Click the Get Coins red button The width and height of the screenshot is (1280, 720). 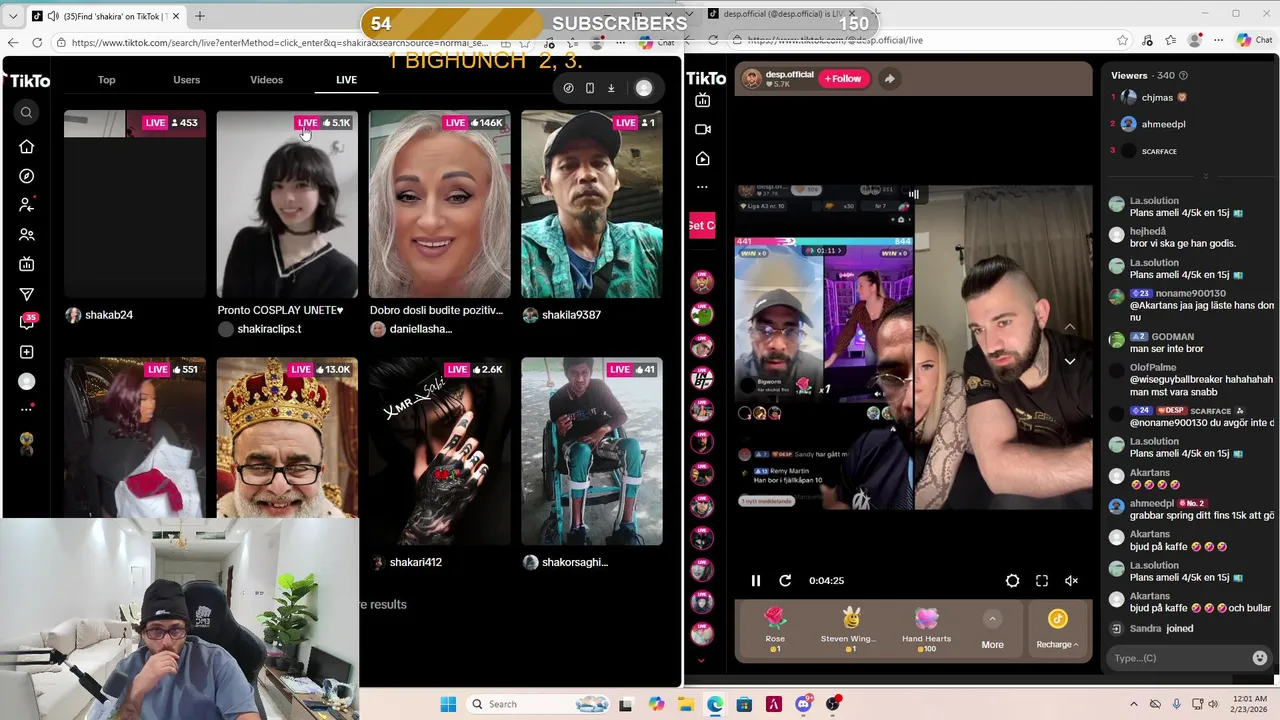[x=701, y=225]
